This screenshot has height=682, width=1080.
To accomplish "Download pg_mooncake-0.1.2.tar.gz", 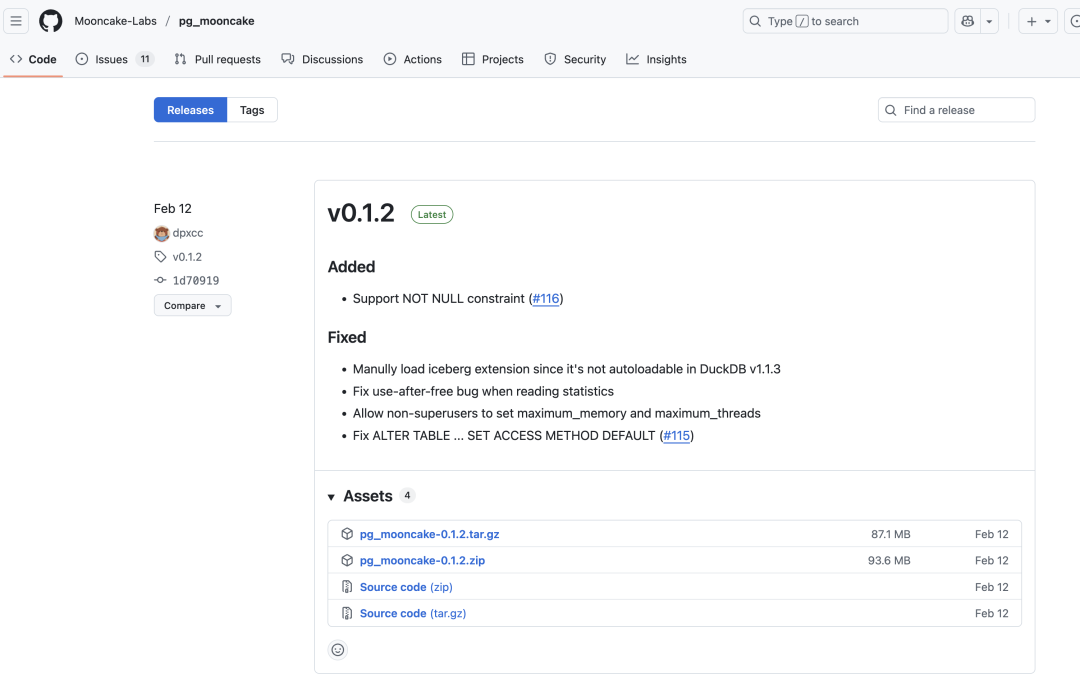I will [x=429, y=534].
